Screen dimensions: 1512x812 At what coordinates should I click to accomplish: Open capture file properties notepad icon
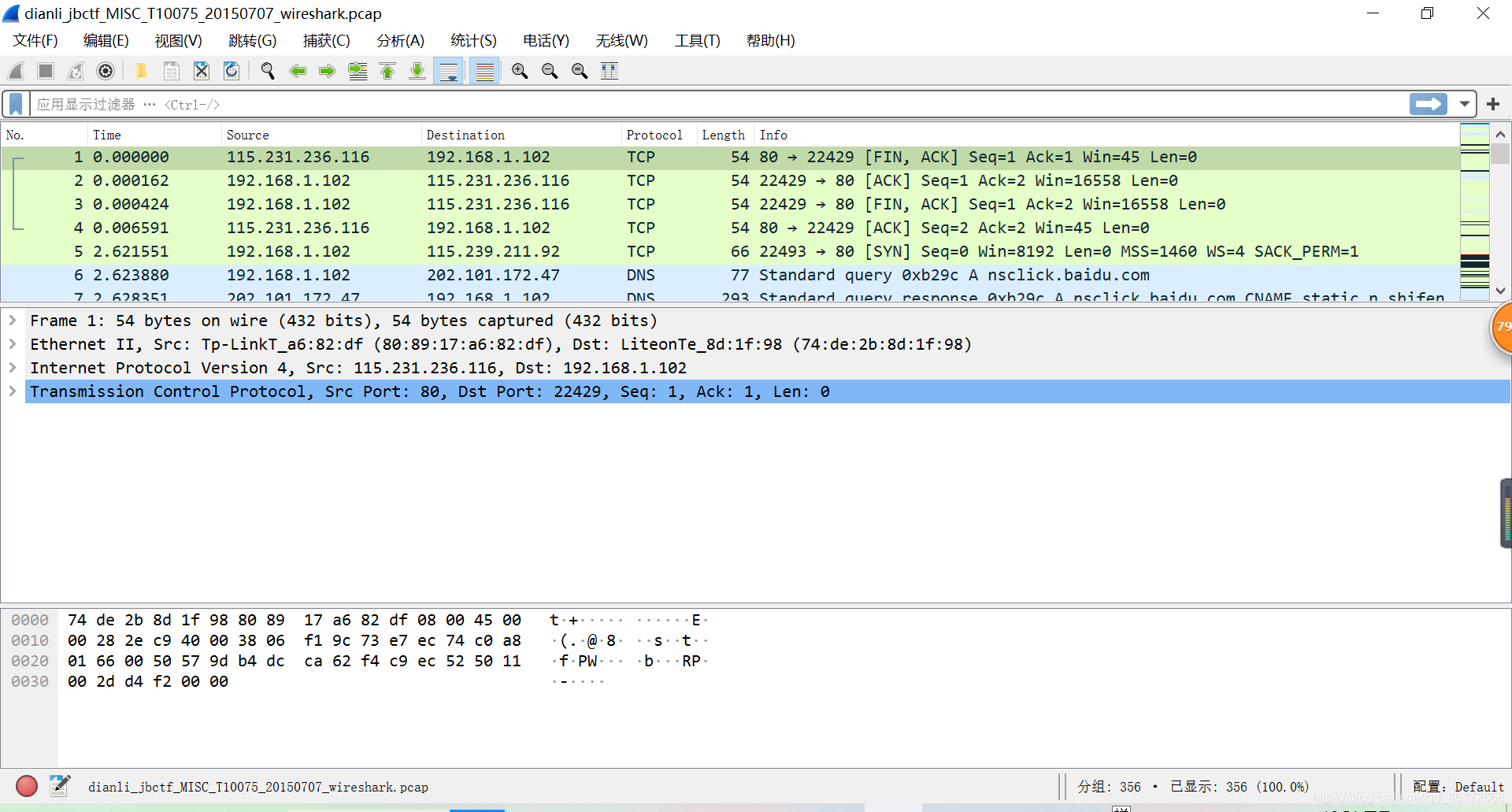click(60, 786)
